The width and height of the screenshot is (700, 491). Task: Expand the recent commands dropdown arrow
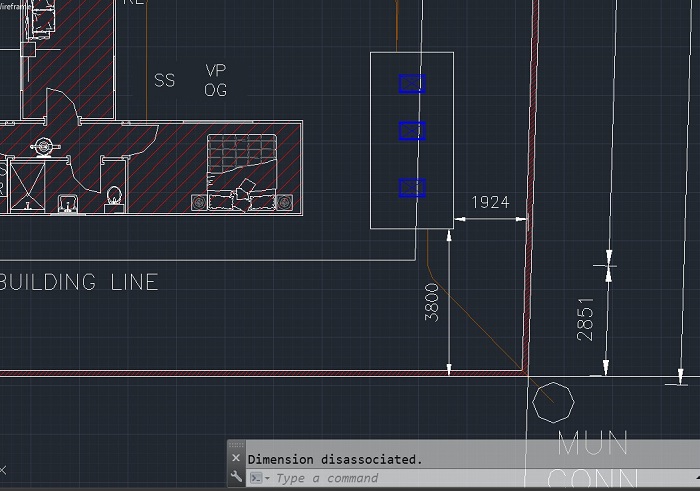point(267,479)
